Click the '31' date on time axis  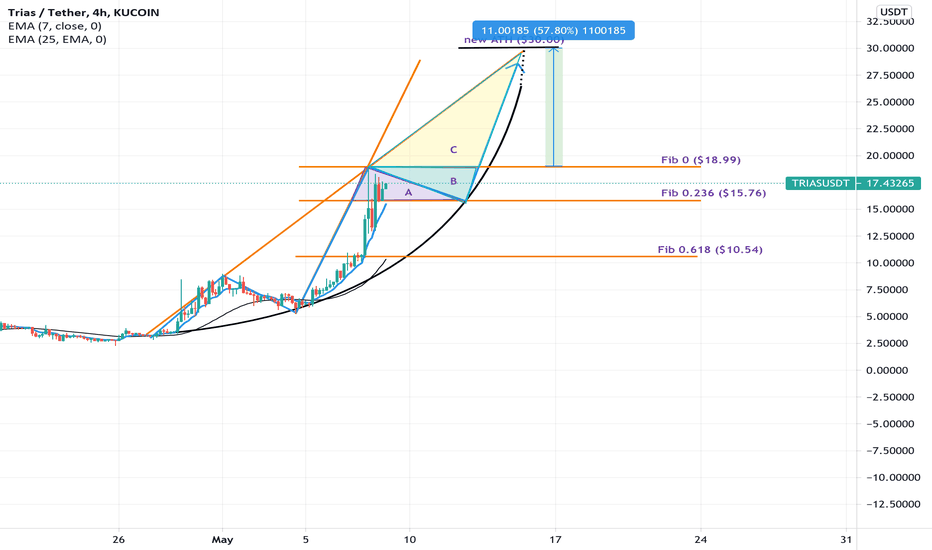846,540
